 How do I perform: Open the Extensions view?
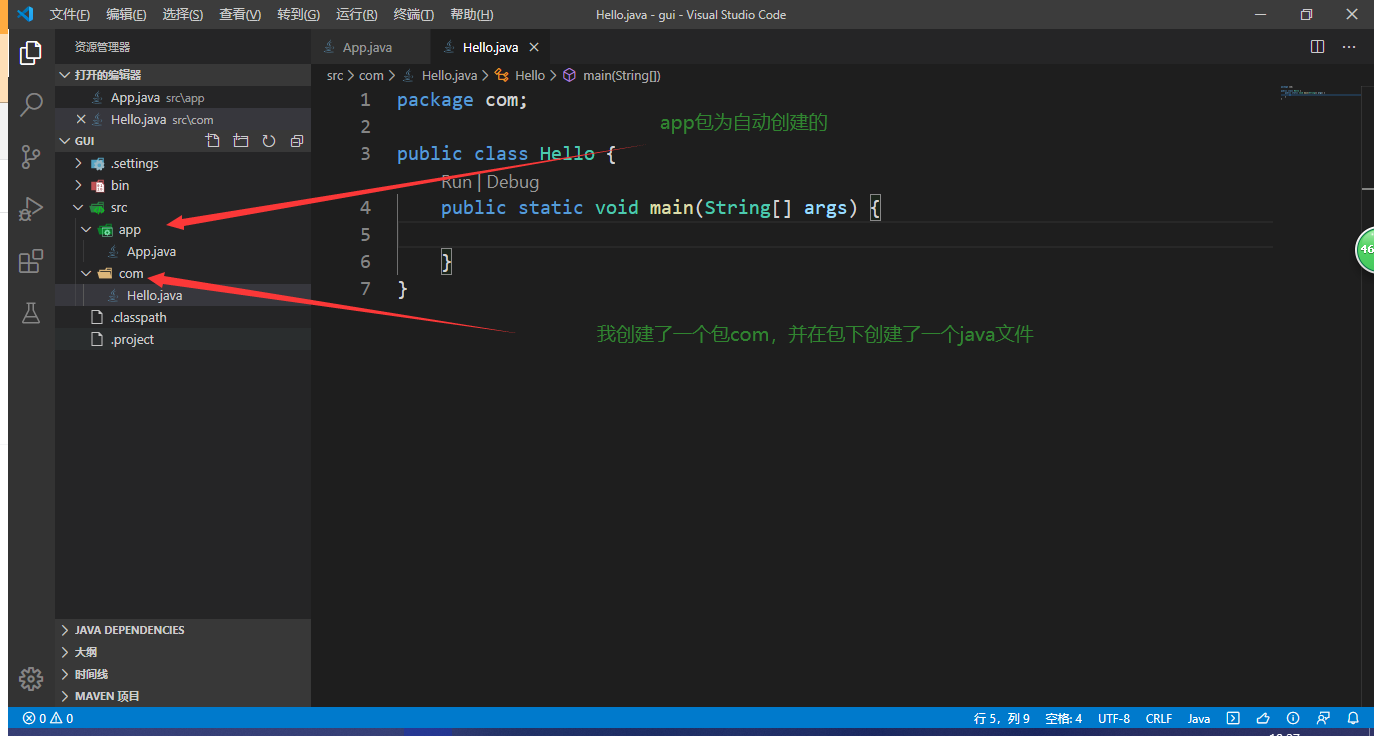(x=30, y=261)
